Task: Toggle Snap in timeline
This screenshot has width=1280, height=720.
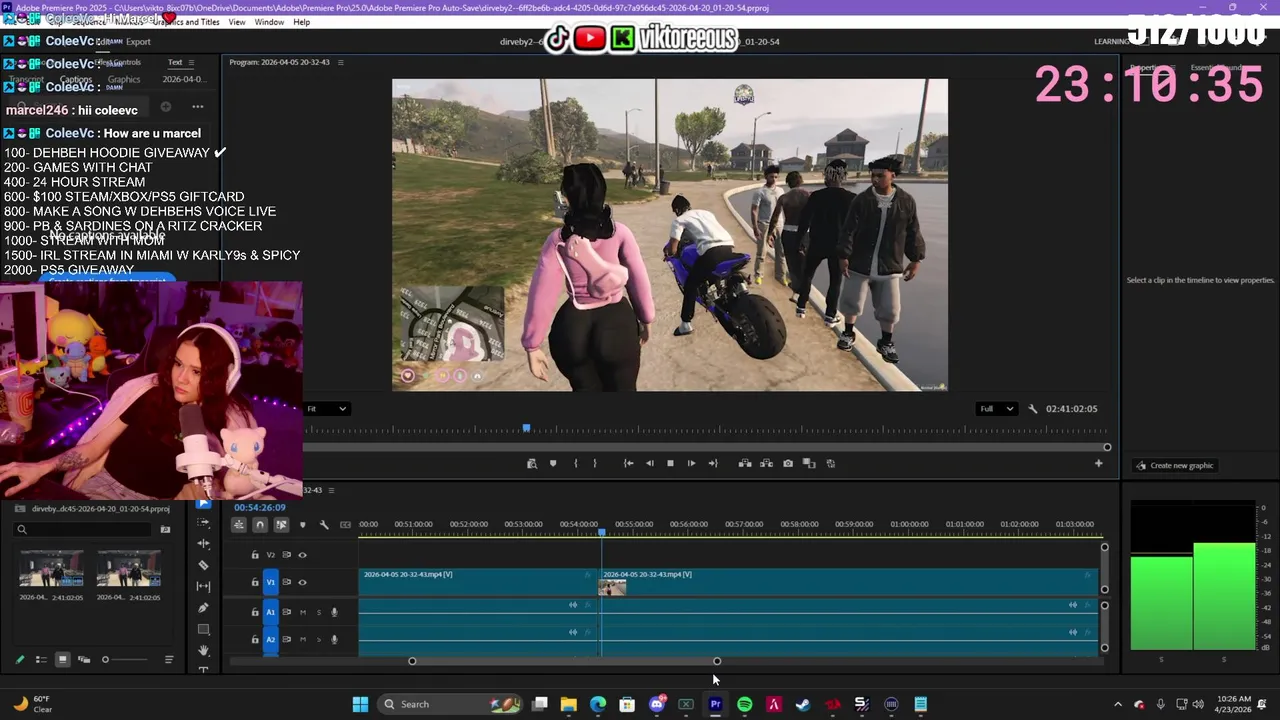Action: (x=260, y=524)
